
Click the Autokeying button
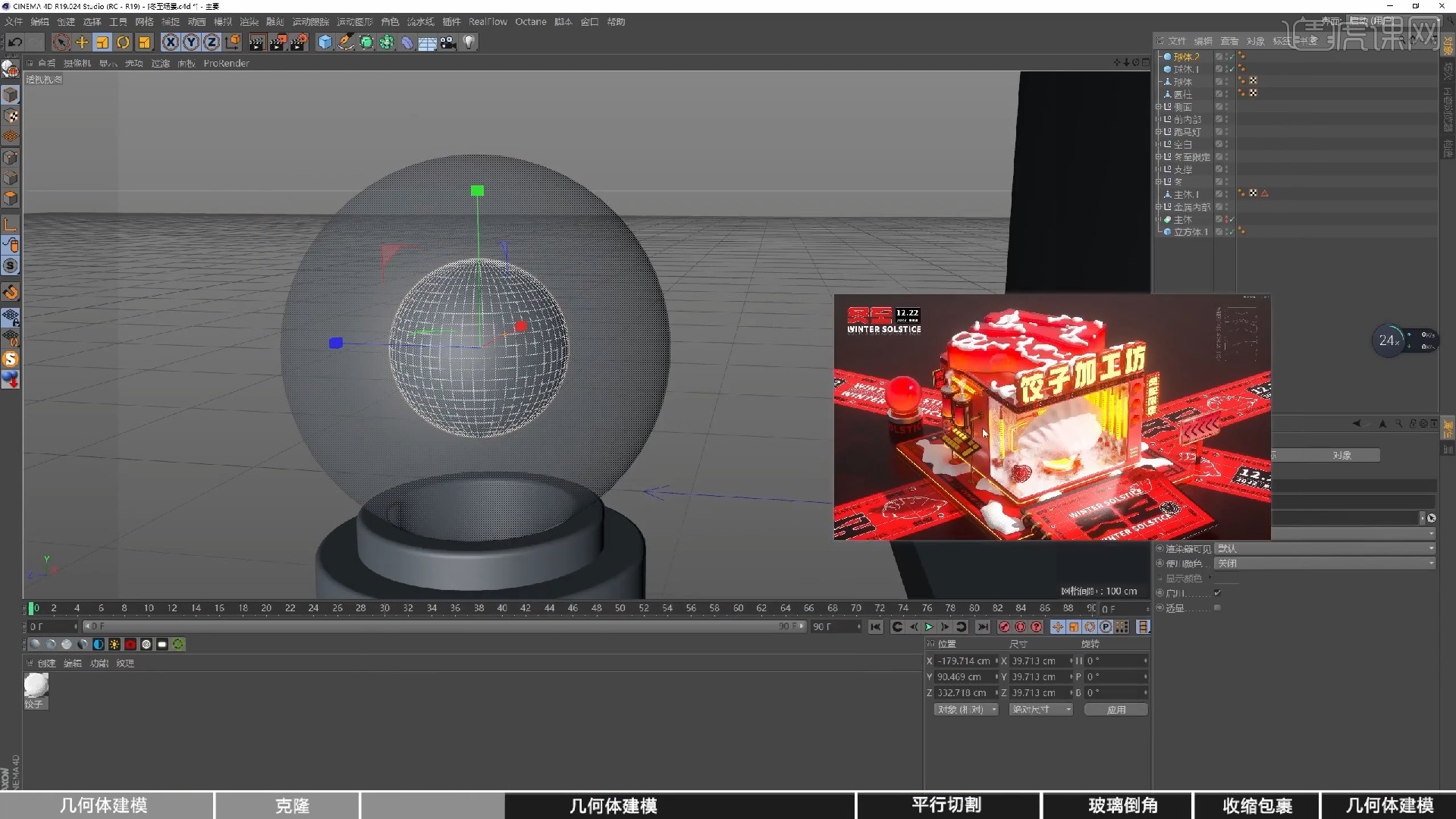[x=1020, y=627]
